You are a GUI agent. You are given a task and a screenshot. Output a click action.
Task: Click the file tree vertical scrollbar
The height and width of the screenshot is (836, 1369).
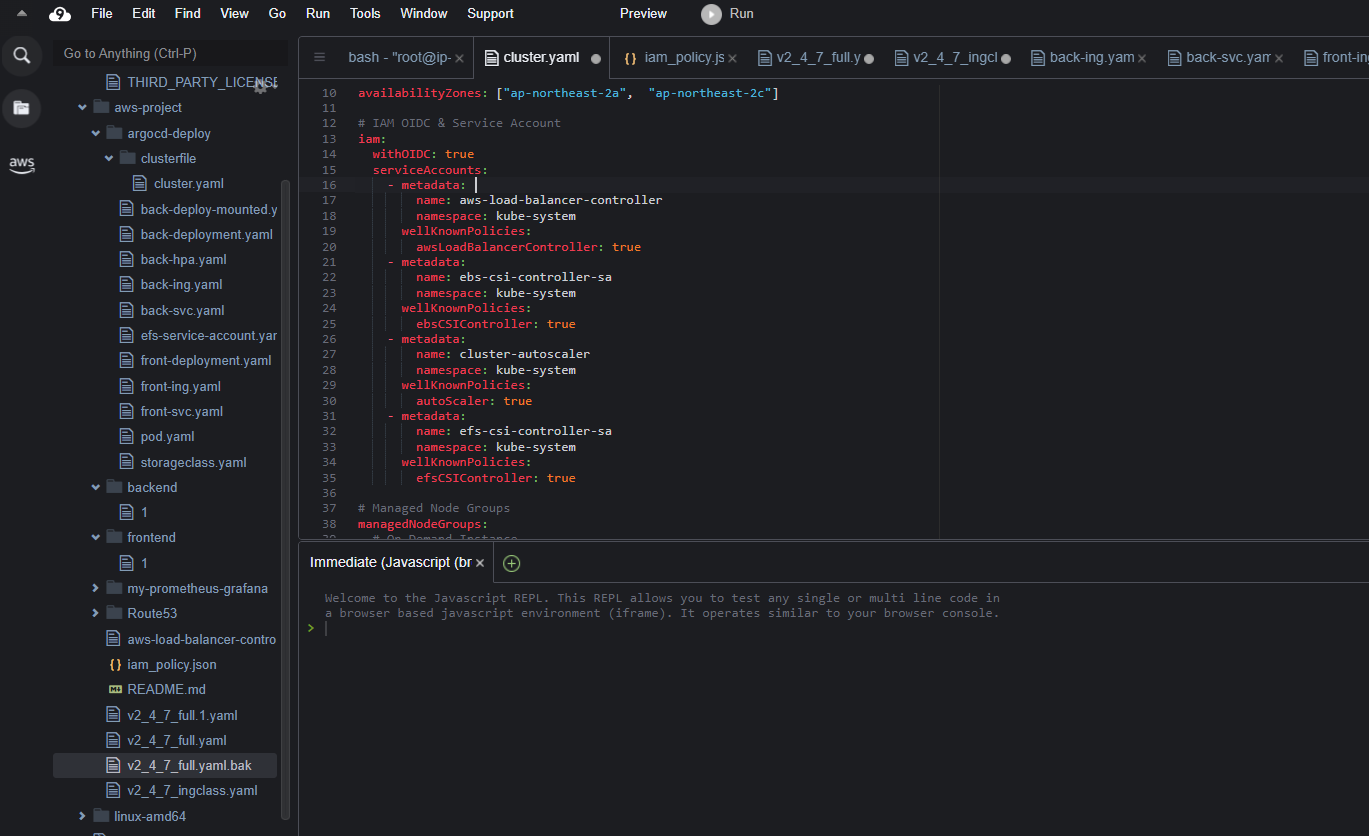286,499
